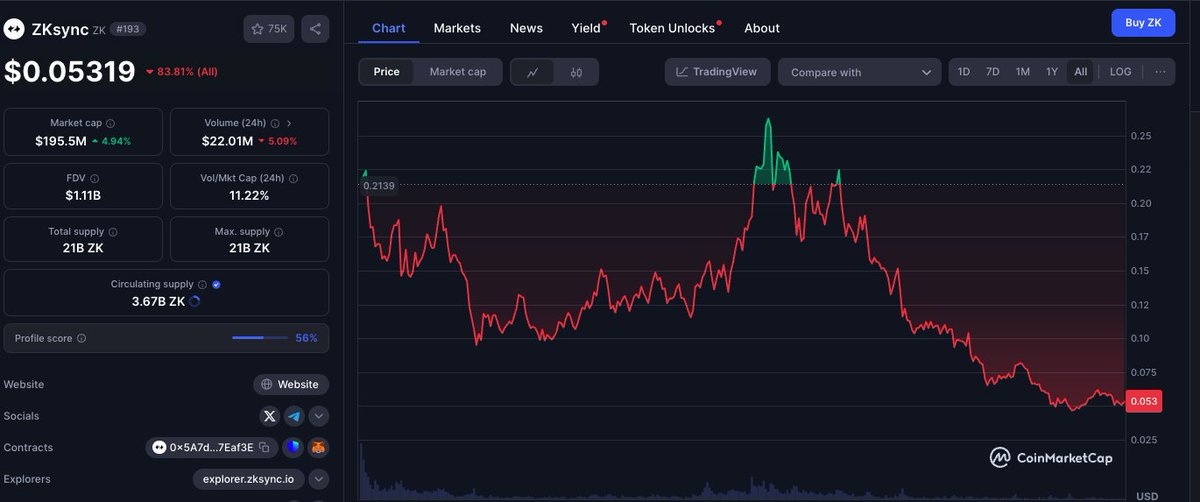The height and width of the screenshot is (502, 1200).
Task: Switch to line chart icon
Action: coord(534,72)
